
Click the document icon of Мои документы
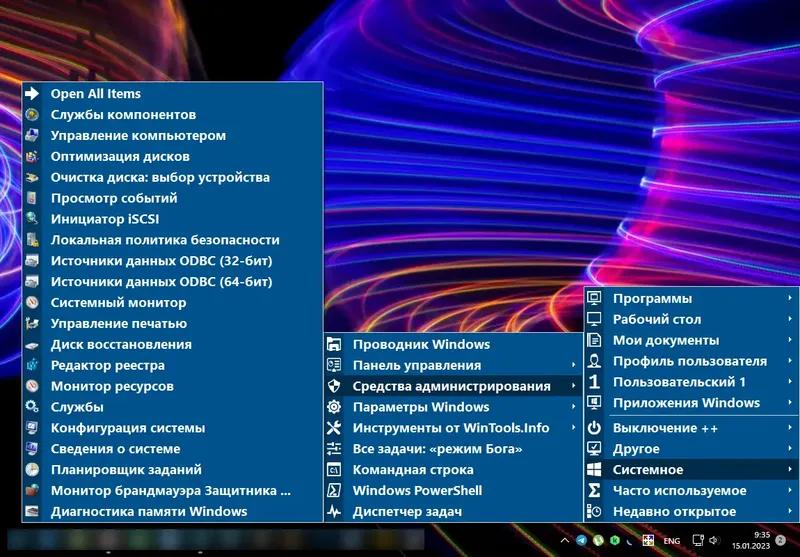tap(594, 340)
